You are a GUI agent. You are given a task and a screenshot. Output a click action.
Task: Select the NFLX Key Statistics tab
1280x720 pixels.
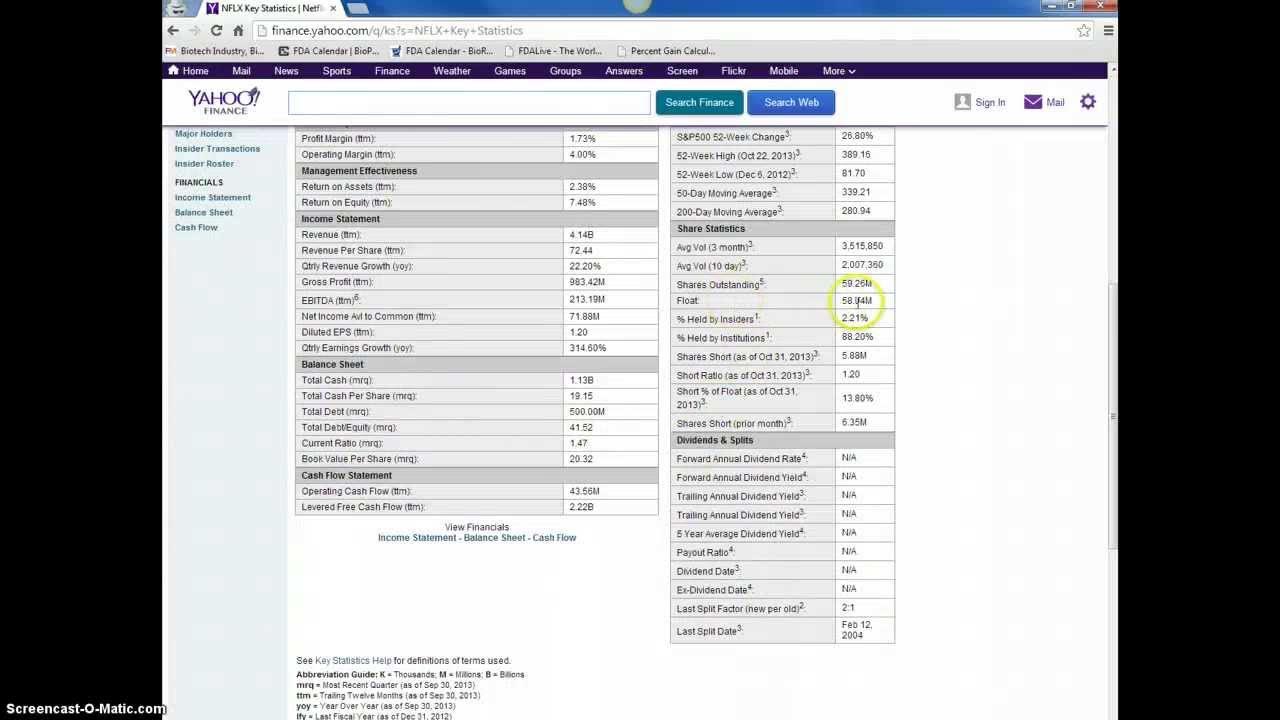coord(270,8)
